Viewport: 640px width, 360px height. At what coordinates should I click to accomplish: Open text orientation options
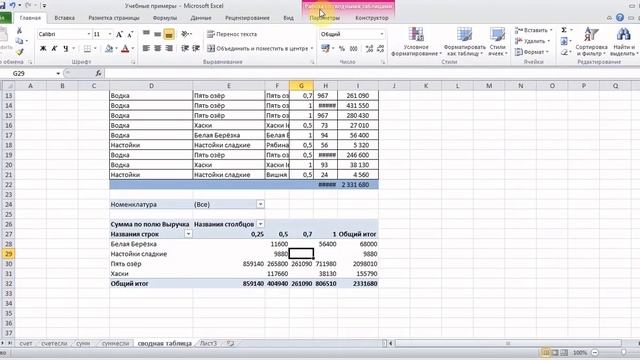[185, 34]
